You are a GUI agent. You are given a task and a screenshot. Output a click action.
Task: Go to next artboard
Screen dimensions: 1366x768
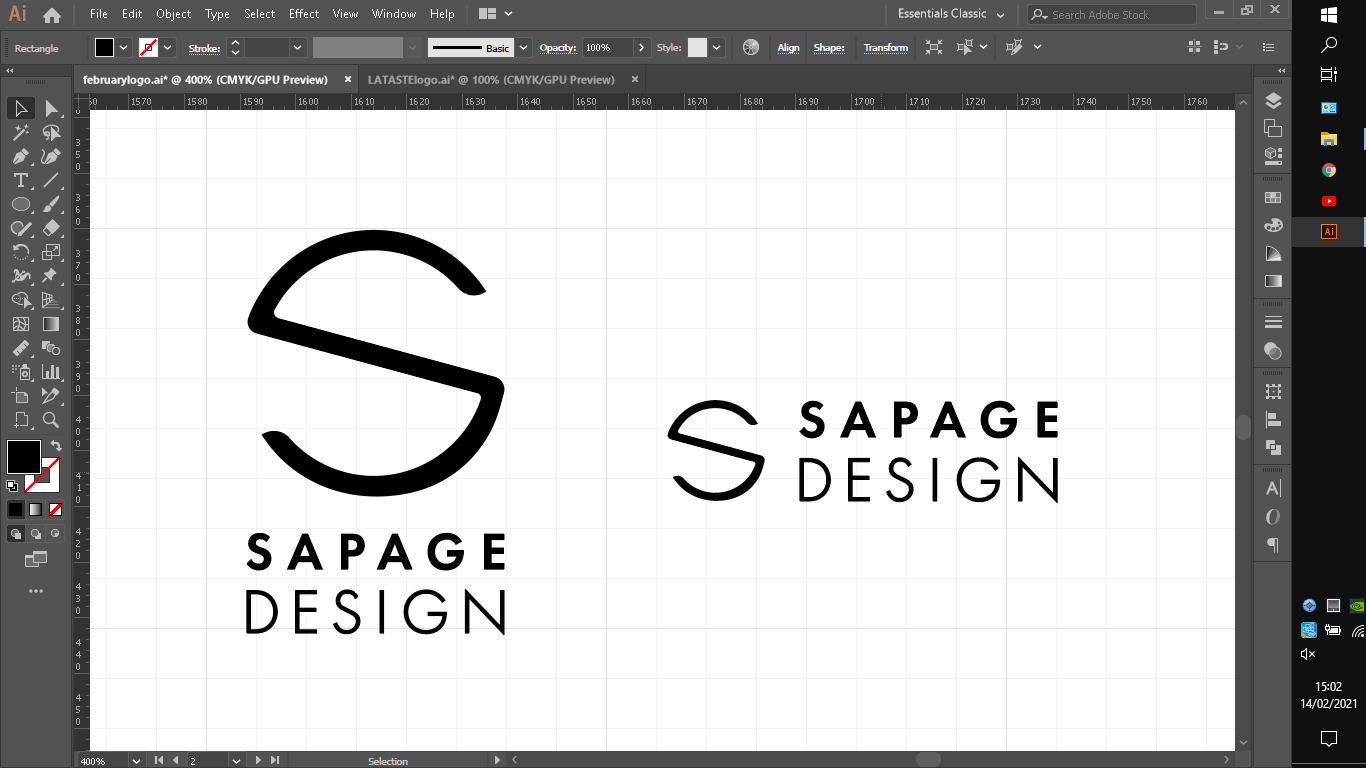(259, 761)
